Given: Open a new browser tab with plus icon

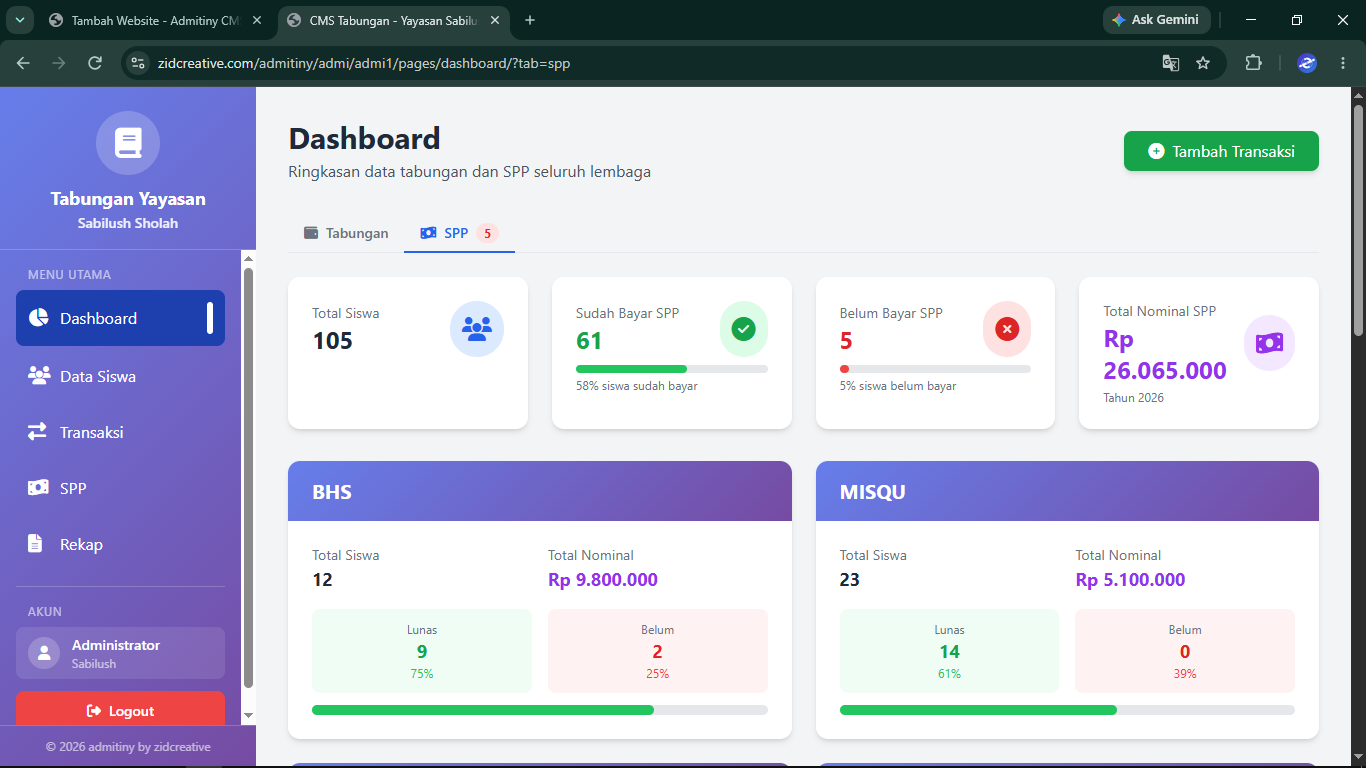Looking at the screenshot, I should pos(530,20).
